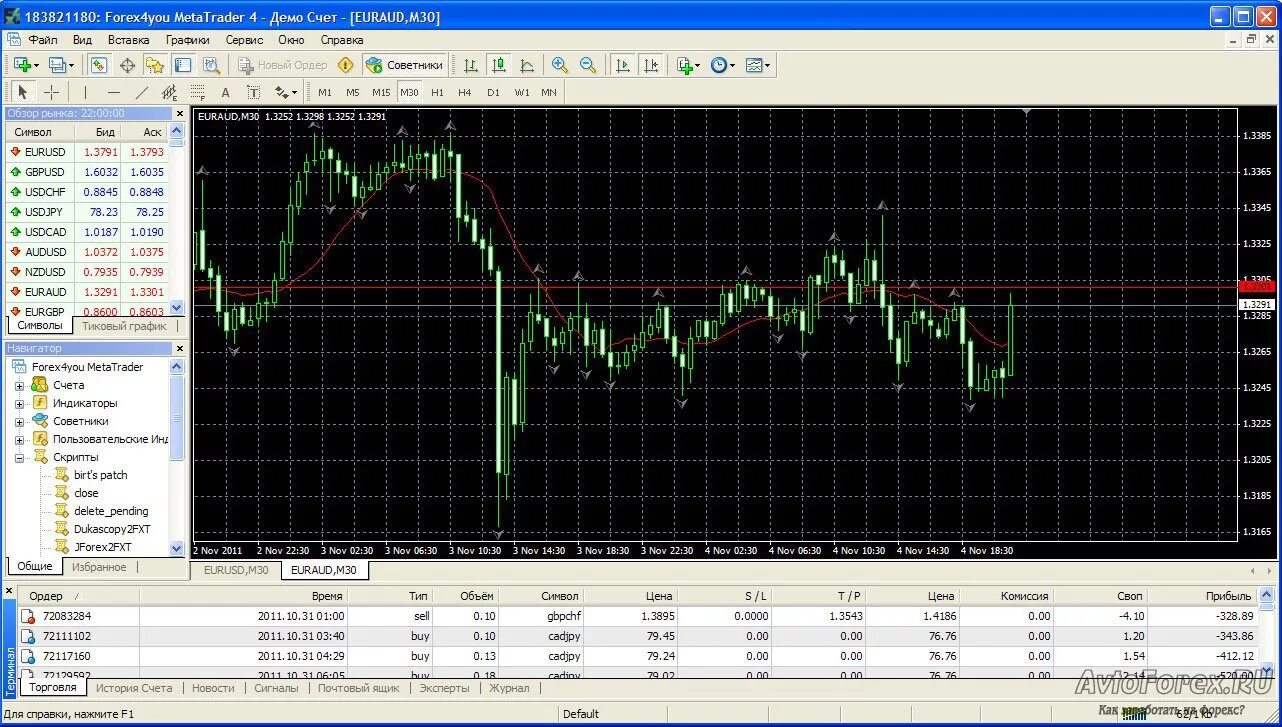Click the Zoom Out magnifier icon
This screenshot has height=727, width=1282.
click(588, 65)
